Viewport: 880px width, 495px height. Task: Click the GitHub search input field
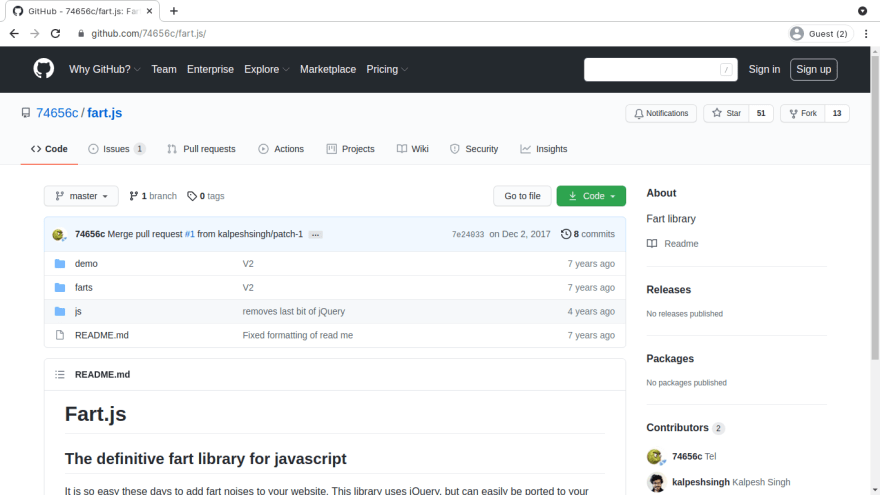[661, 70]
